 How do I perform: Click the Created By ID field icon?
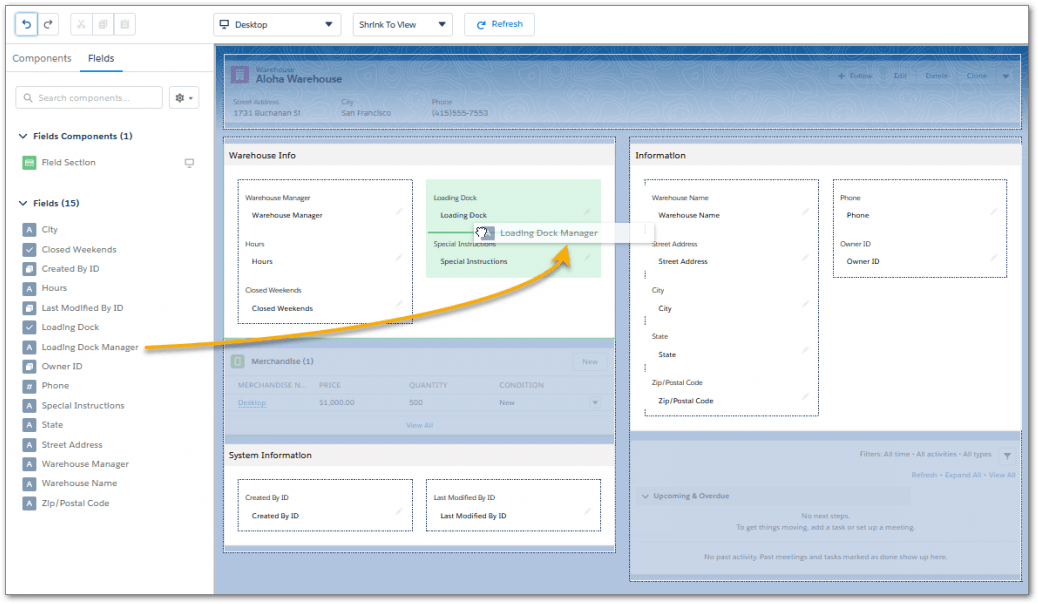[29, 269]
